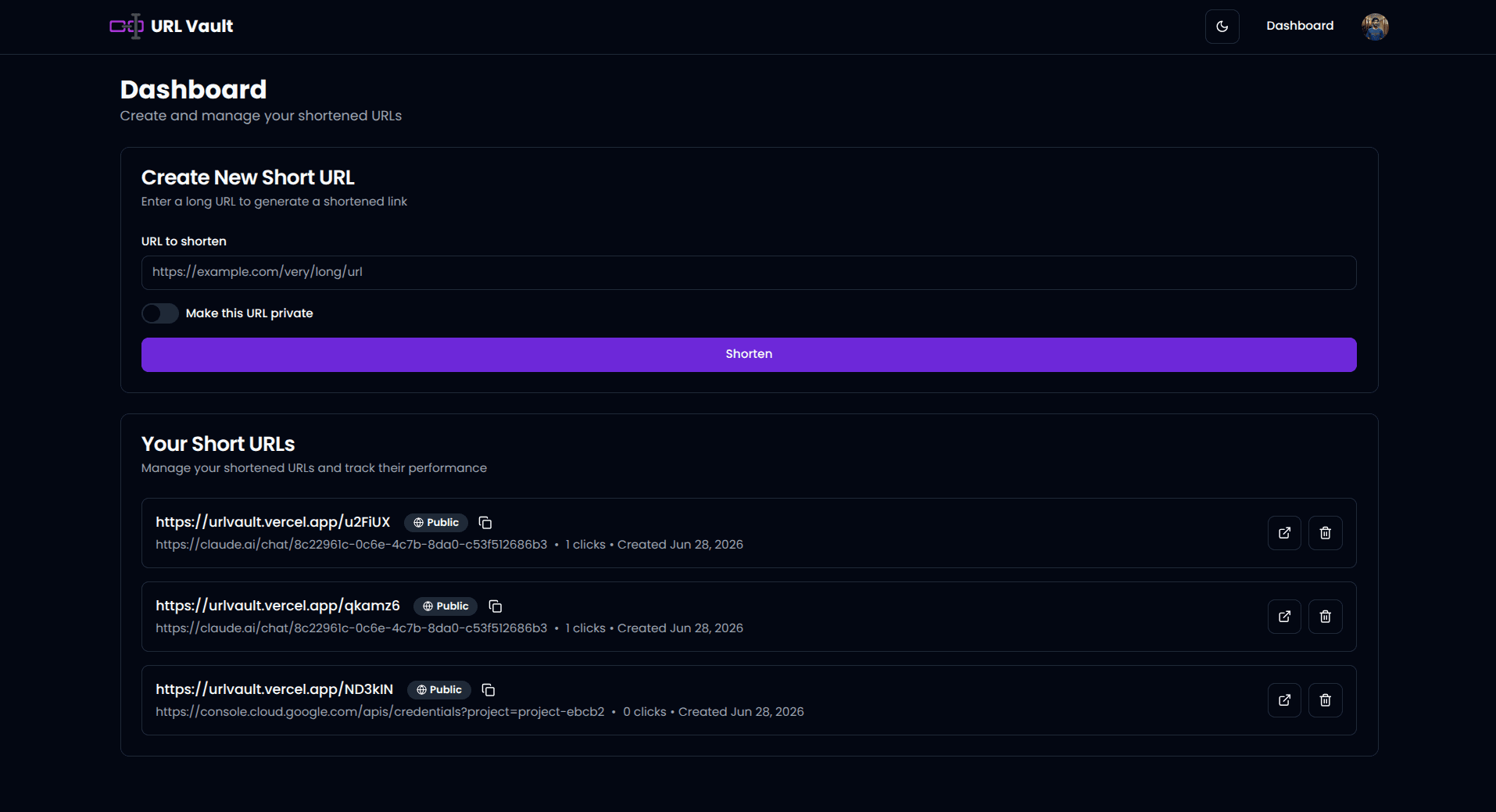The height and width of the screenshot is (812, 1496).
Task: Select the https://urlvault.vercel.app/ND3kIN text
Action: [274, 689]
